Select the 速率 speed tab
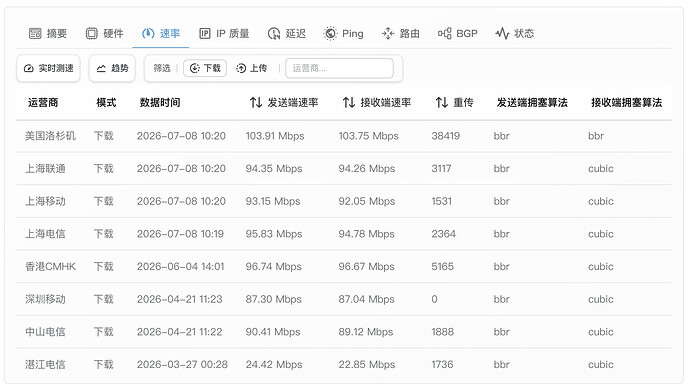This screenshot has width=690, height=388. [161, 33]
